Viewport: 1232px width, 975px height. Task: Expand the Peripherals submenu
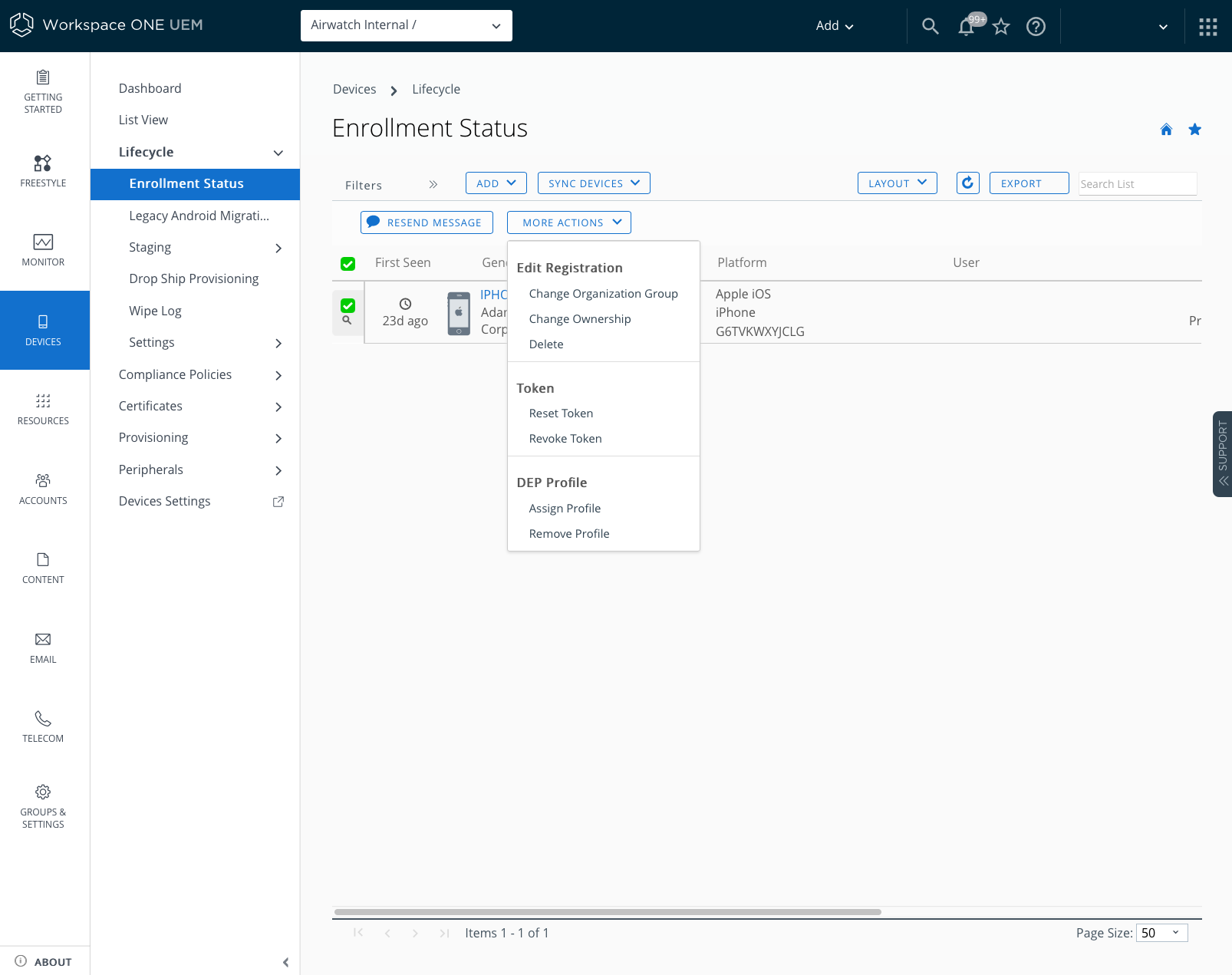pos(278,470)
